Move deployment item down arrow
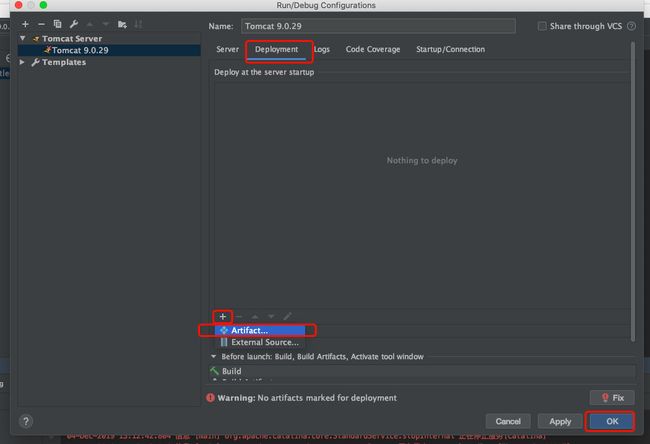This screenshot has height=444, width=650. [x=271, y=317]
